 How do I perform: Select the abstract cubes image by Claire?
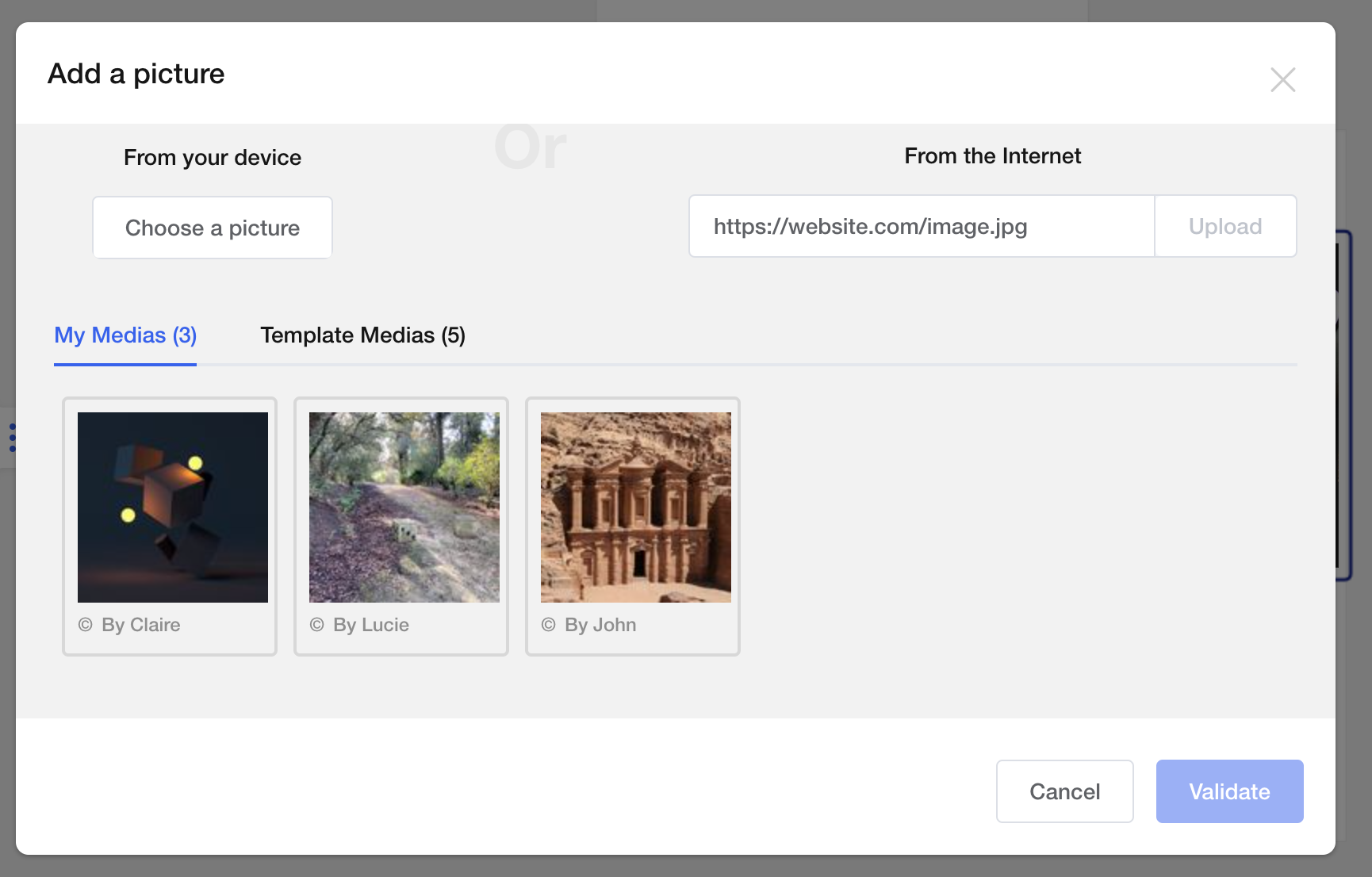pos(173,507)
